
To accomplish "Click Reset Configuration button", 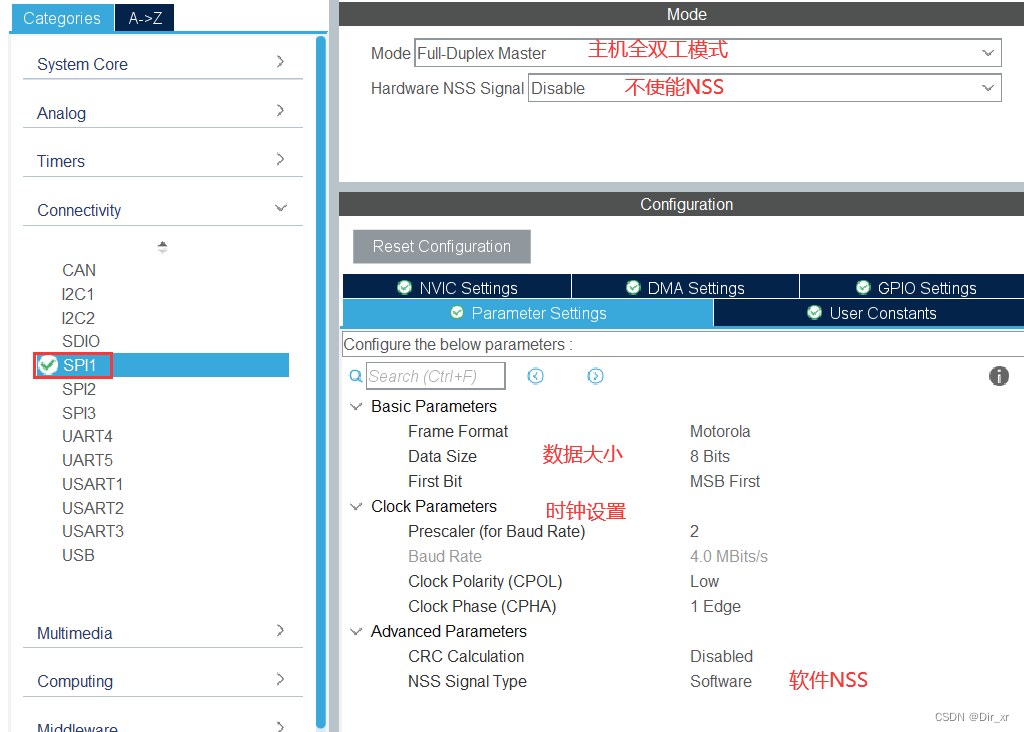I will [x=442, y=246].
